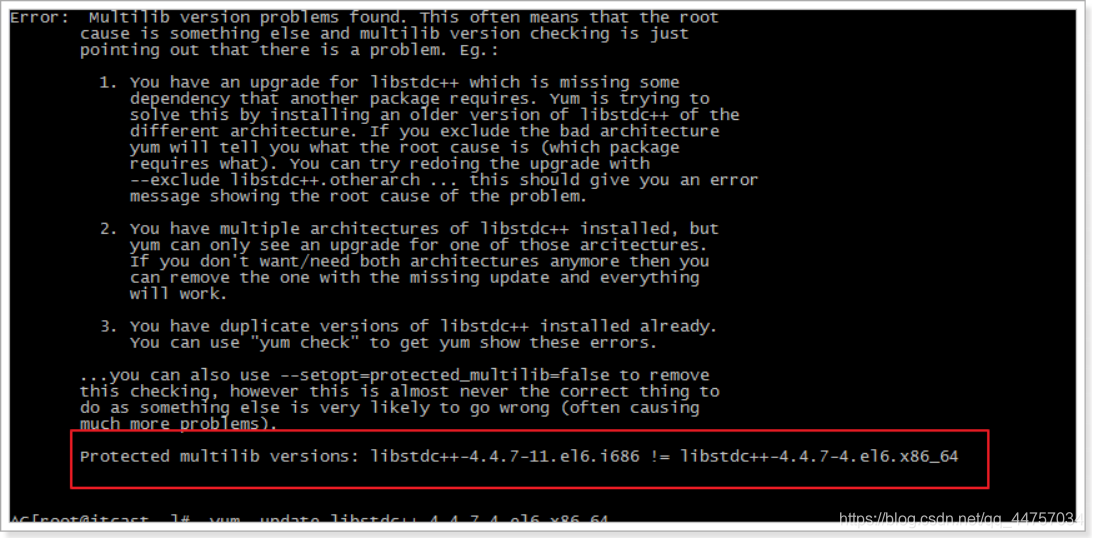
Task: Click the libstdc++-4.4.7-4.el6.x86_64 package name
Action: [x=820, y=457]
